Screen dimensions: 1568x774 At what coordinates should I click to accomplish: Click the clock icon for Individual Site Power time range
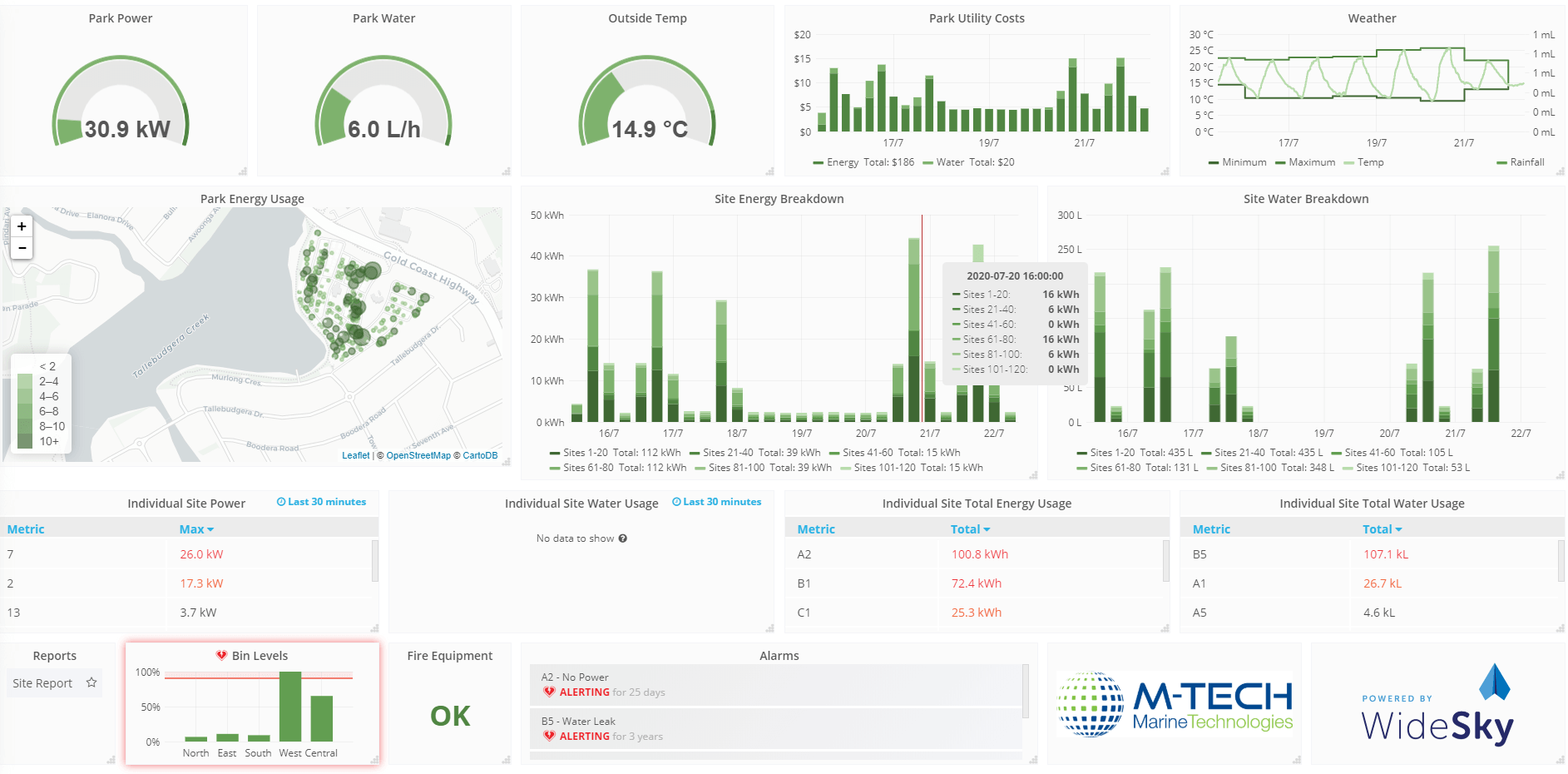(x=281, y=502)
